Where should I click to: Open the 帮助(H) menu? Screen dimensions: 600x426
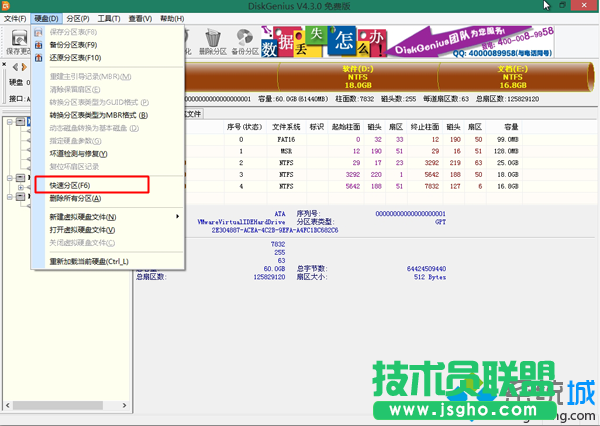pos(172,18)
